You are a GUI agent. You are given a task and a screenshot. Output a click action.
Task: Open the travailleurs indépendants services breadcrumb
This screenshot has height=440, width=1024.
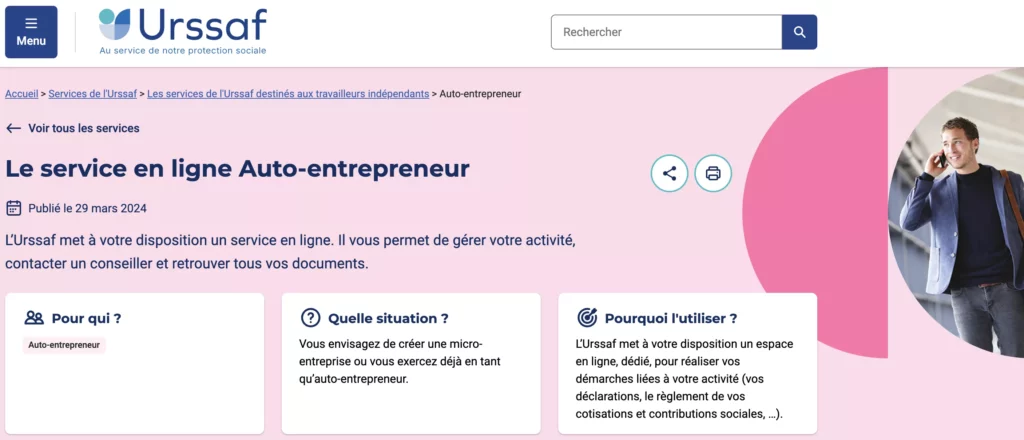point(288,94)
